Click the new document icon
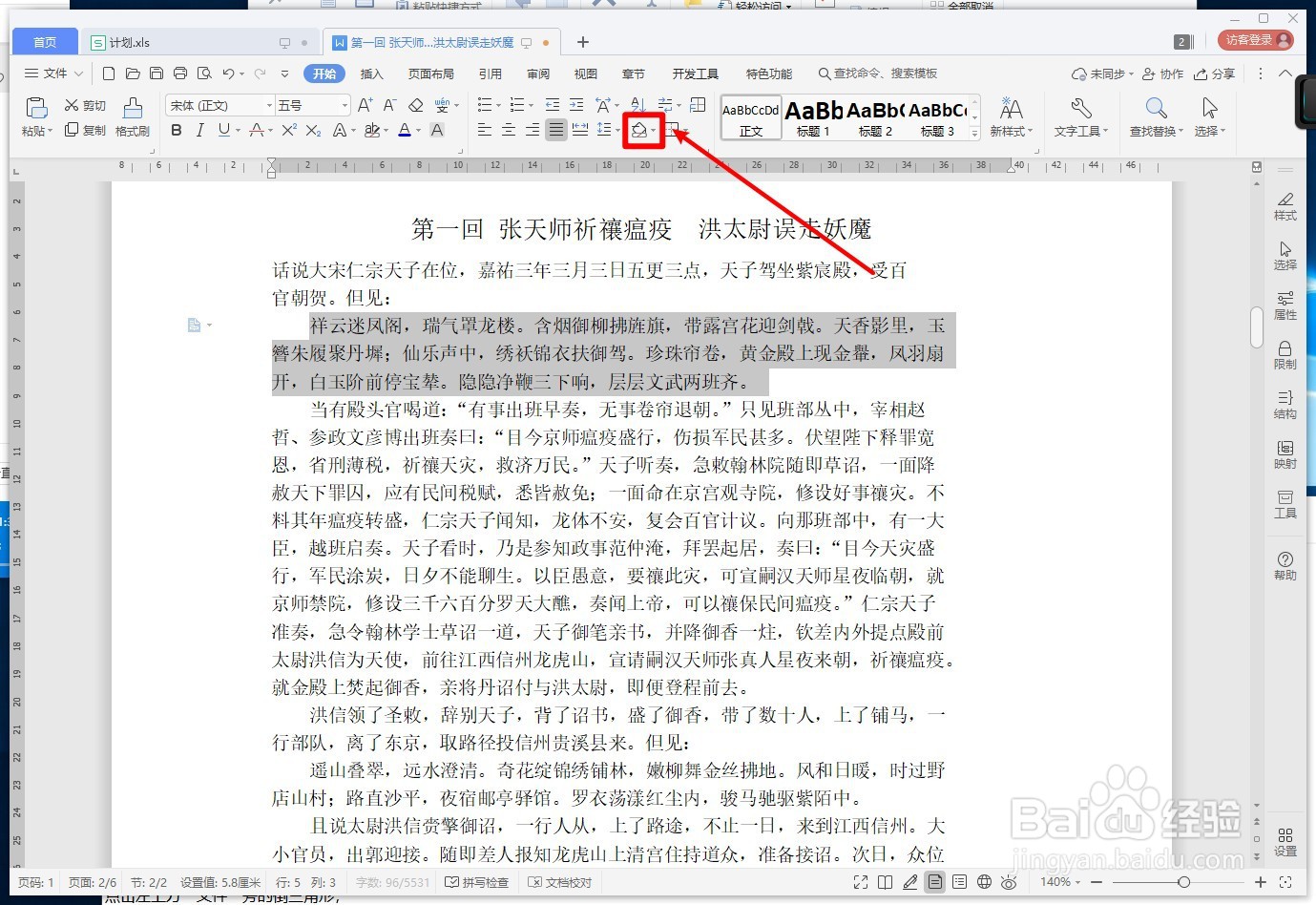Viewport: 1316px width, 905px height. click(x=109, y=74)
